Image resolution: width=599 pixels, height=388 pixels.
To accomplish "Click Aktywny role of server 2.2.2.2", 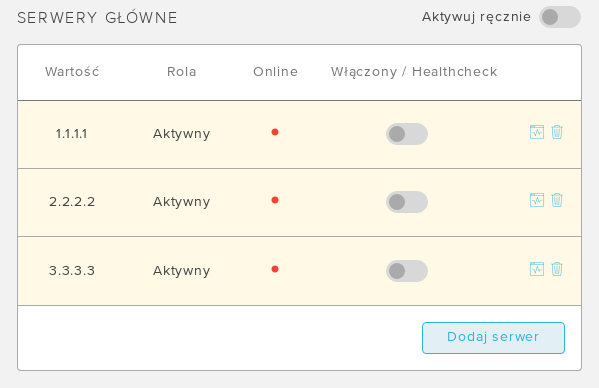I will (181, 202).
